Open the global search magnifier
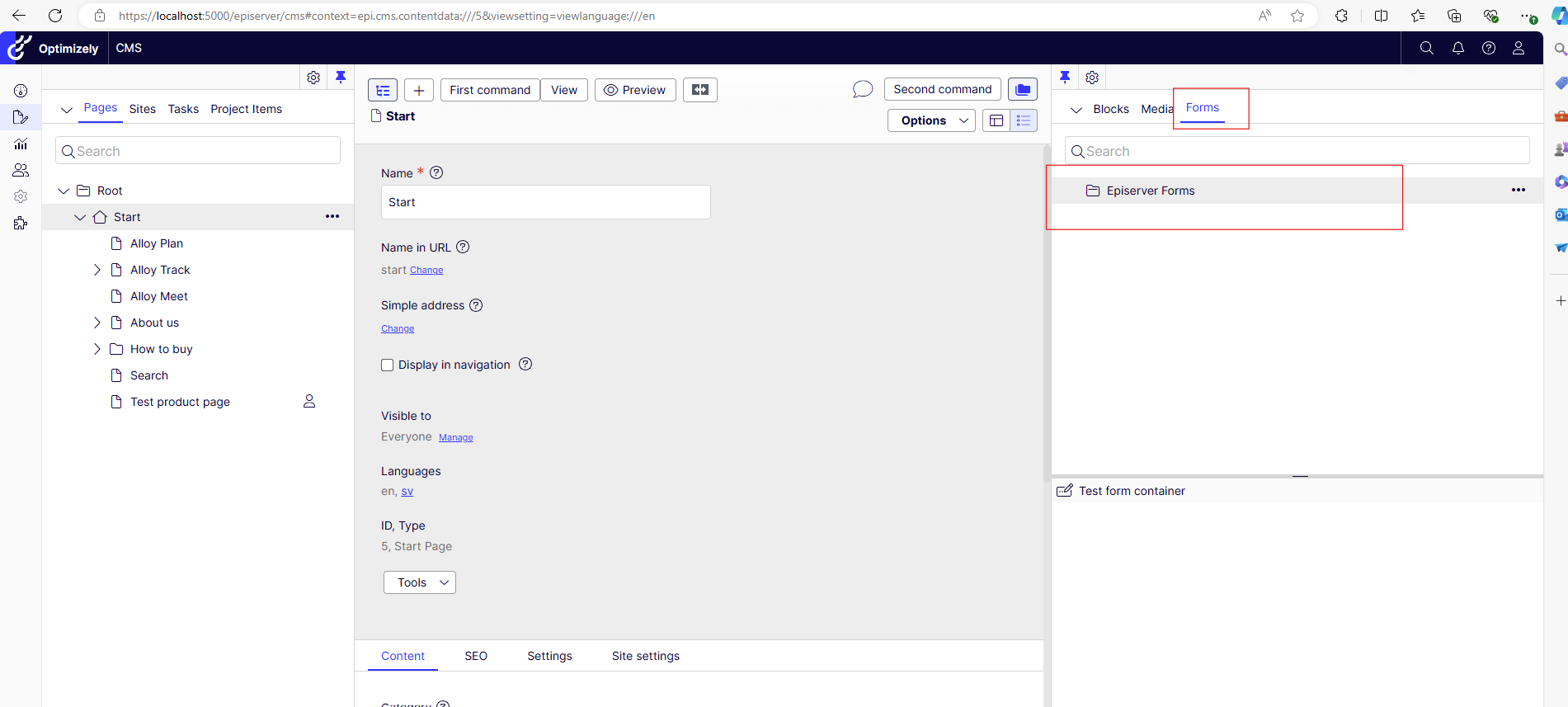The height and width of the screenshot is (707, 1568). coord(1426,48)
